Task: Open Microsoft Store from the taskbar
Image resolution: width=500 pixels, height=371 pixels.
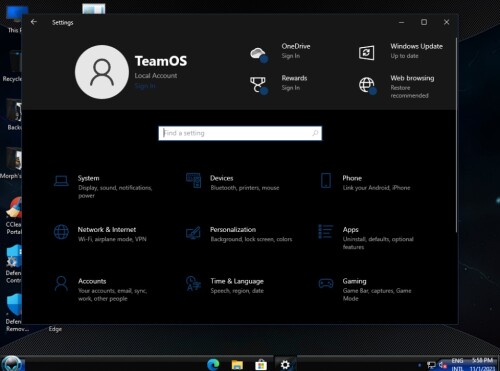Action: (261, 365)
